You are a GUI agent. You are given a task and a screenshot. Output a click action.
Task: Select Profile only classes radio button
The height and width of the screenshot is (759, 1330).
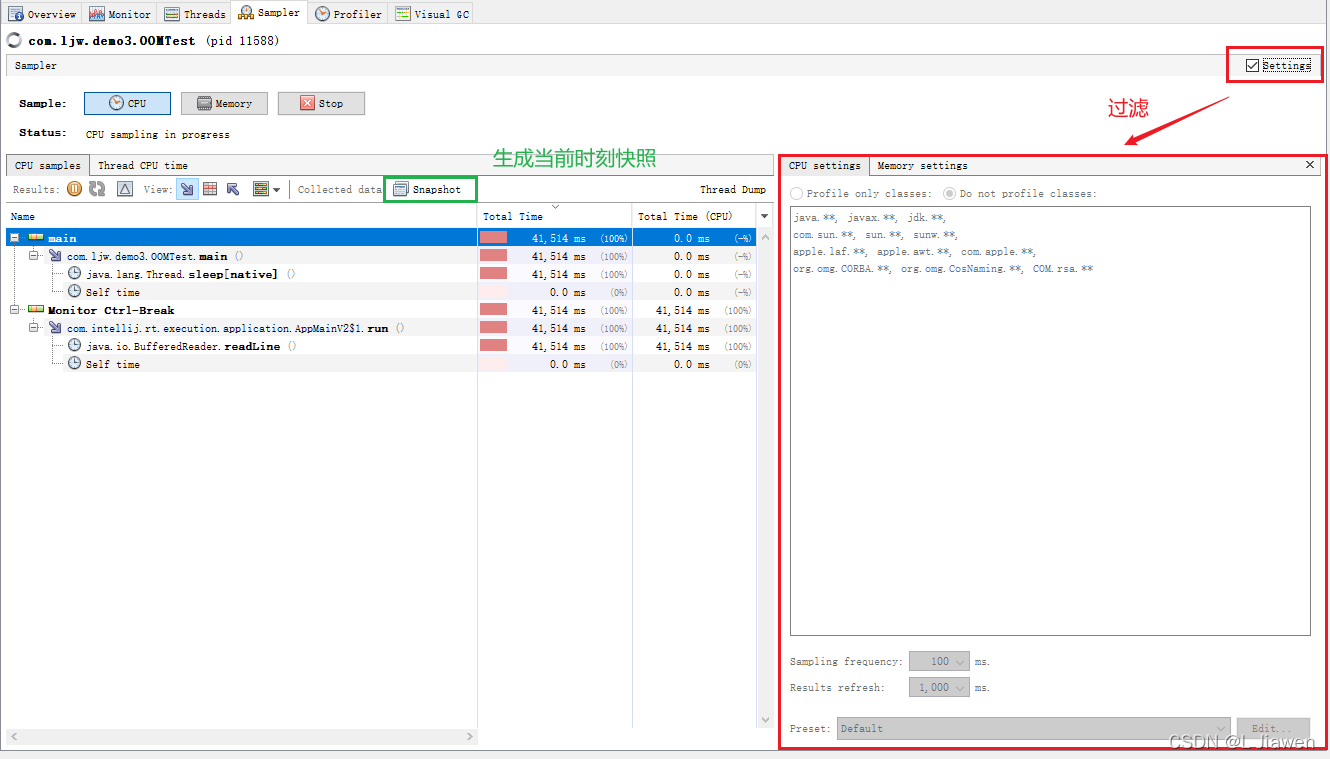[797, 193]
